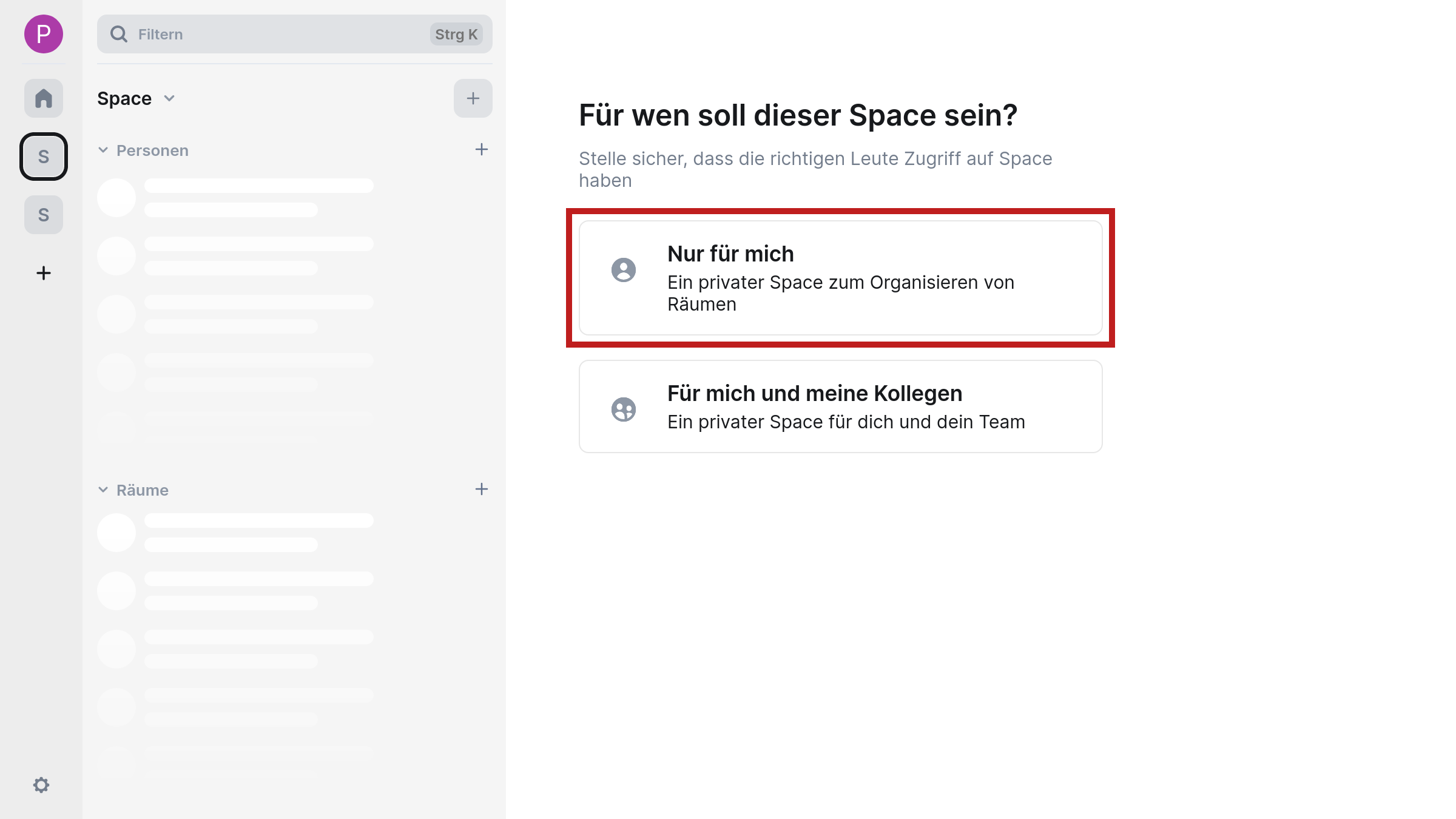This screenshot has width=1456, height=819.
Task: Click the home icon in sidebar
Action: click(x=43, y=98)
